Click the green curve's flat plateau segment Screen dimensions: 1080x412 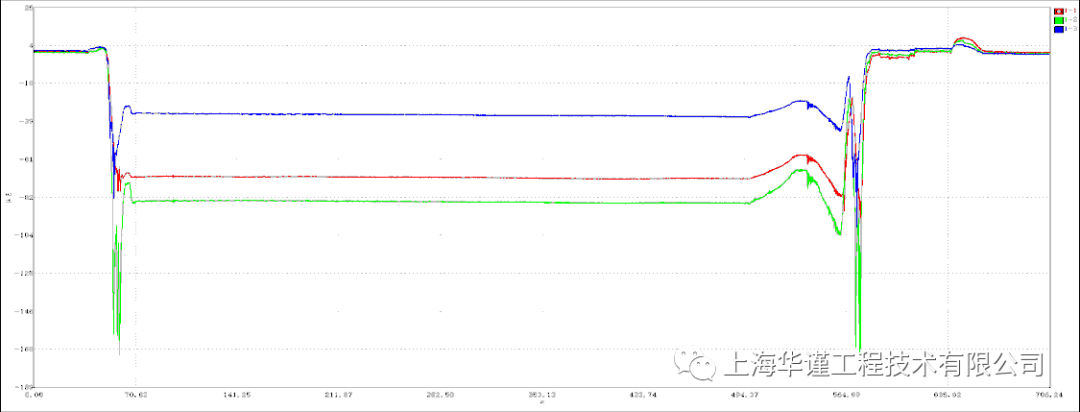tap(441, 202)
